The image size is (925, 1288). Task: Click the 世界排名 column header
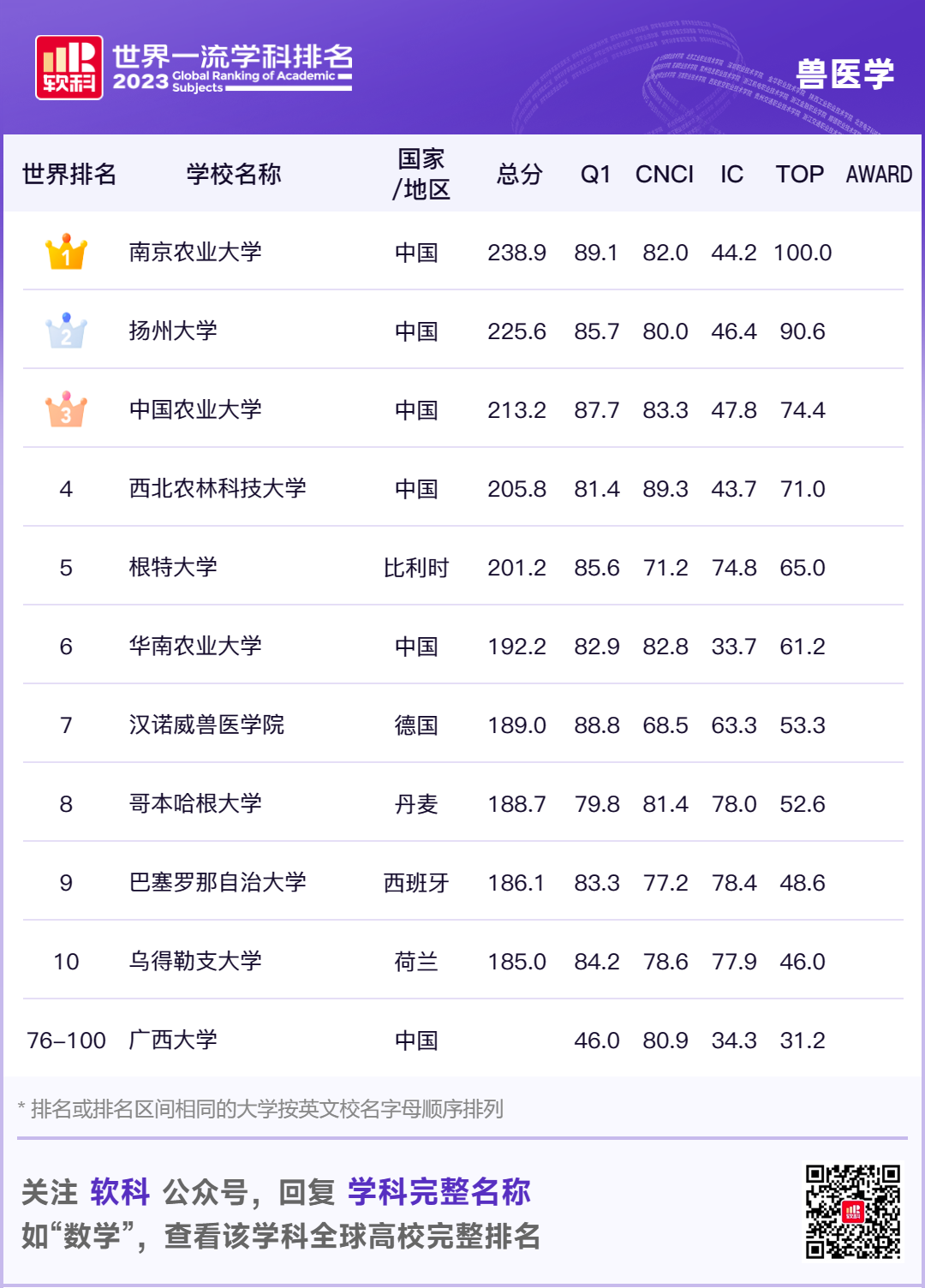(69, 174)
